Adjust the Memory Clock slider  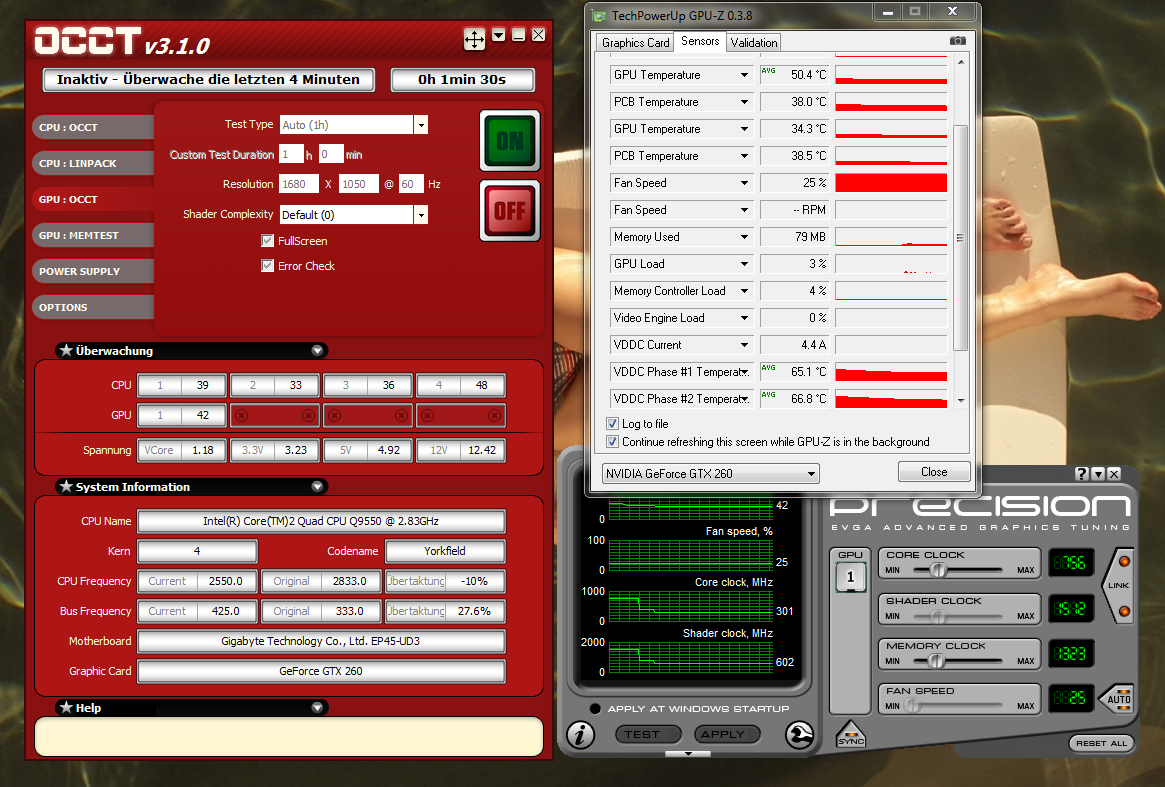click(x=936, y=661)
